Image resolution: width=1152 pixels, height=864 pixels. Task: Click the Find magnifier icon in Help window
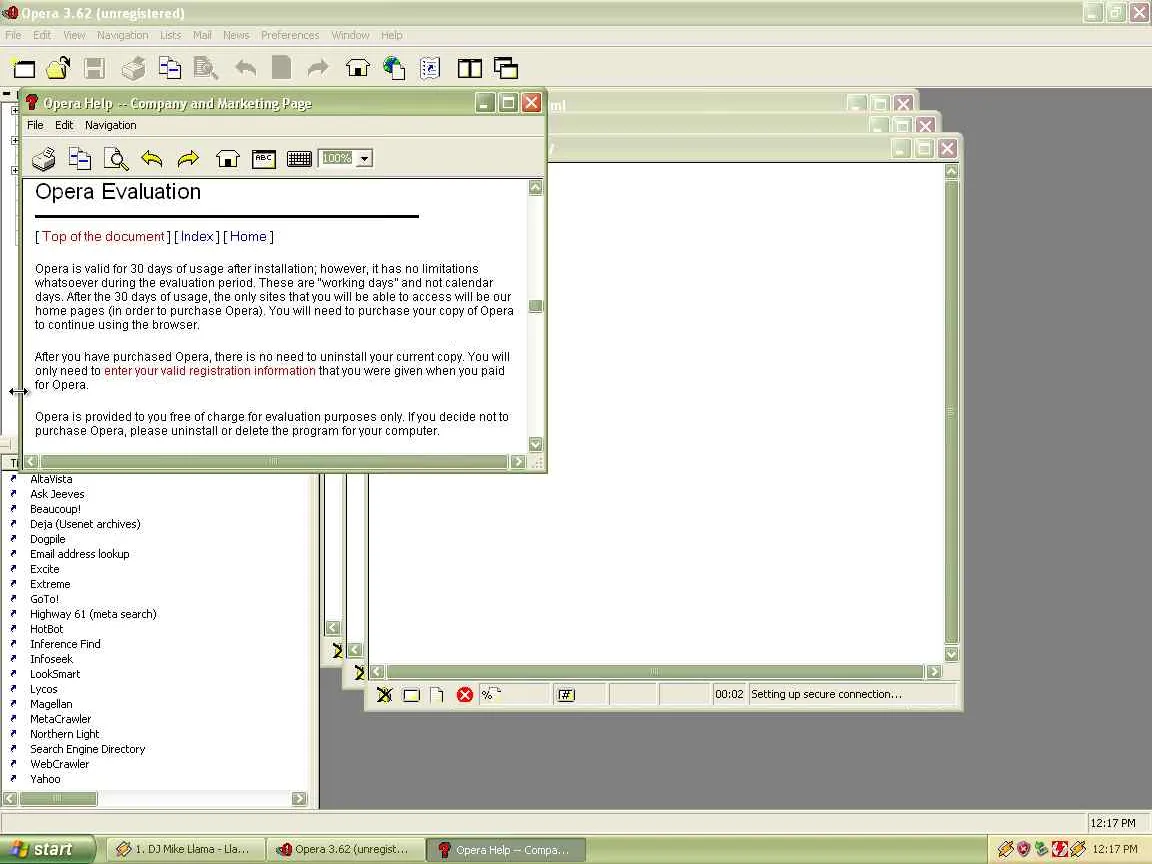(x=116, y=159)
